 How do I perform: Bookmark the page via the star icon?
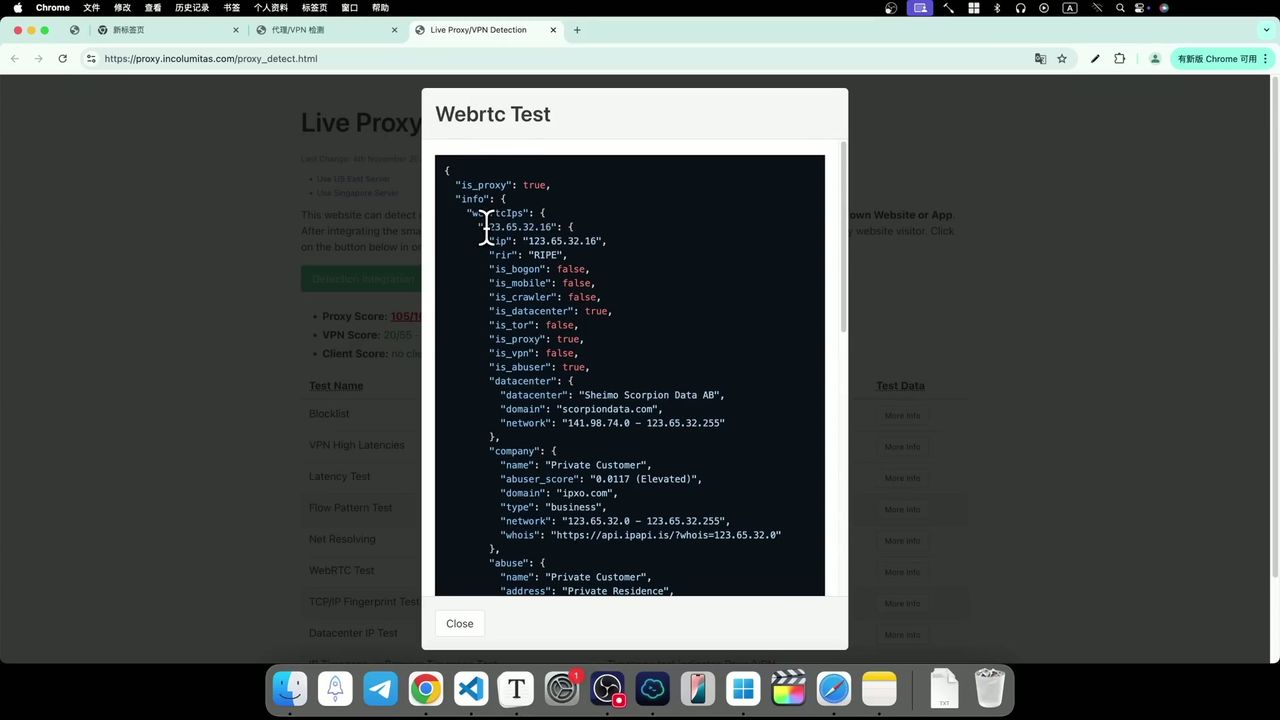[x=1062, y=58]
